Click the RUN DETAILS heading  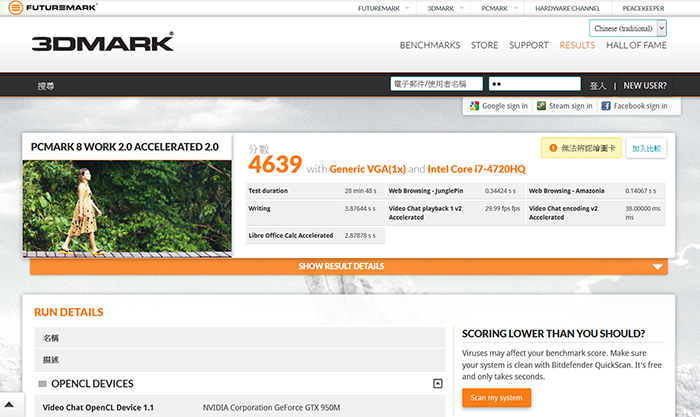pyautogui.click(x=69, y=312)
